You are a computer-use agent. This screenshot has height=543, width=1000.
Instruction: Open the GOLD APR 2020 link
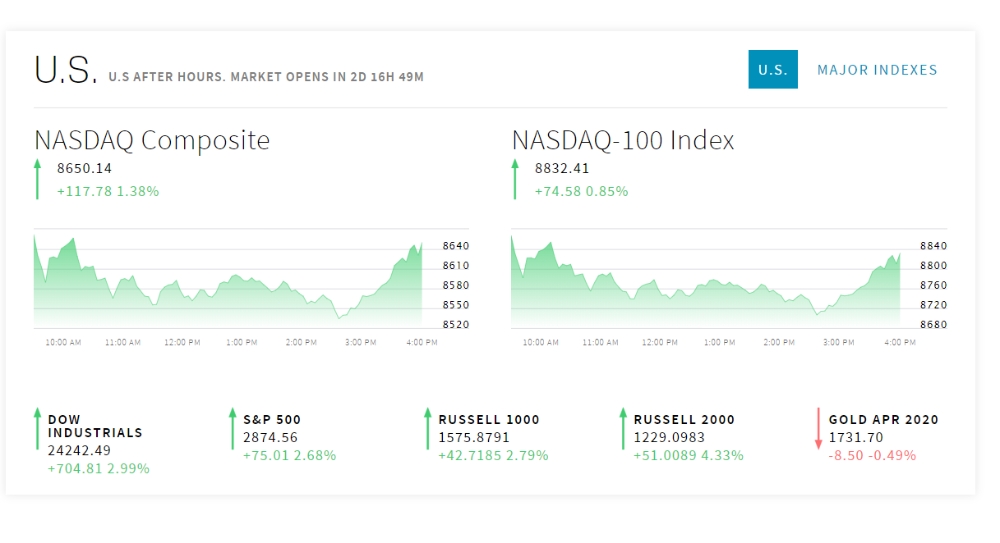tap(883, 419)
